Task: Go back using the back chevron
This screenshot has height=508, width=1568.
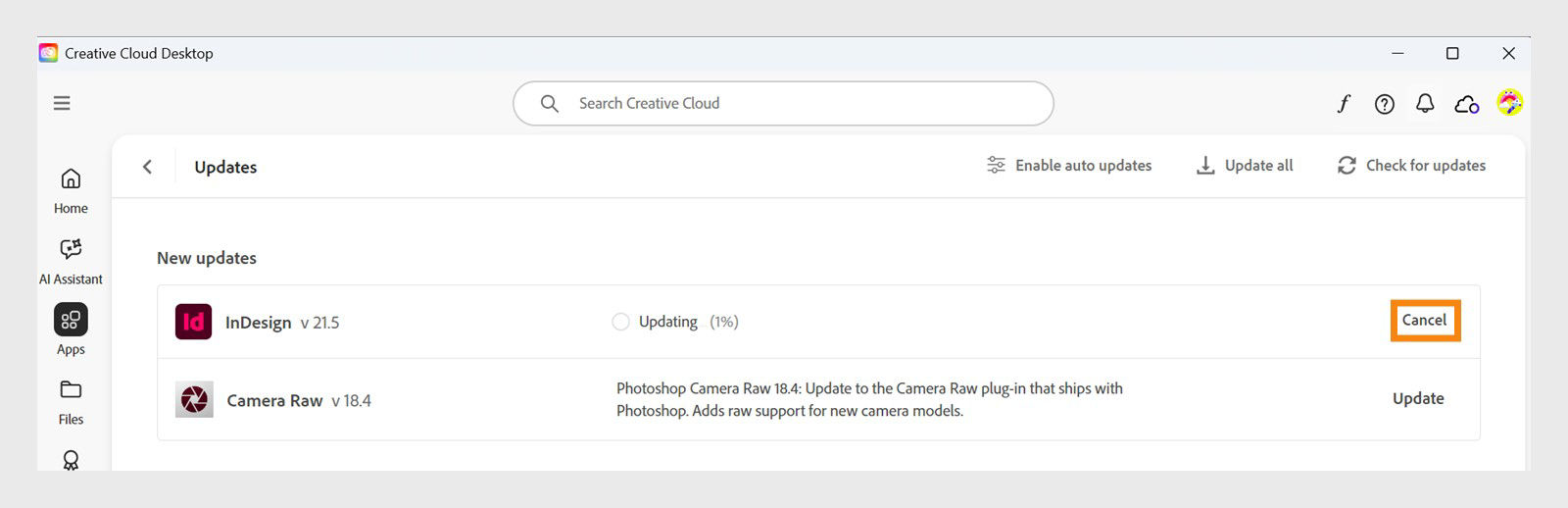Action: 147,167
